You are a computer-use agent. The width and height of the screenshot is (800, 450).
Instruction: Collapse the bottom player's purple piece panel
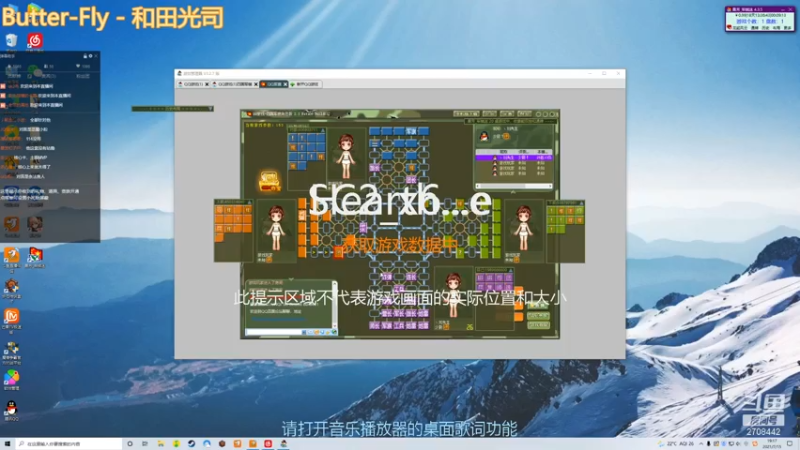coord(511,271)
